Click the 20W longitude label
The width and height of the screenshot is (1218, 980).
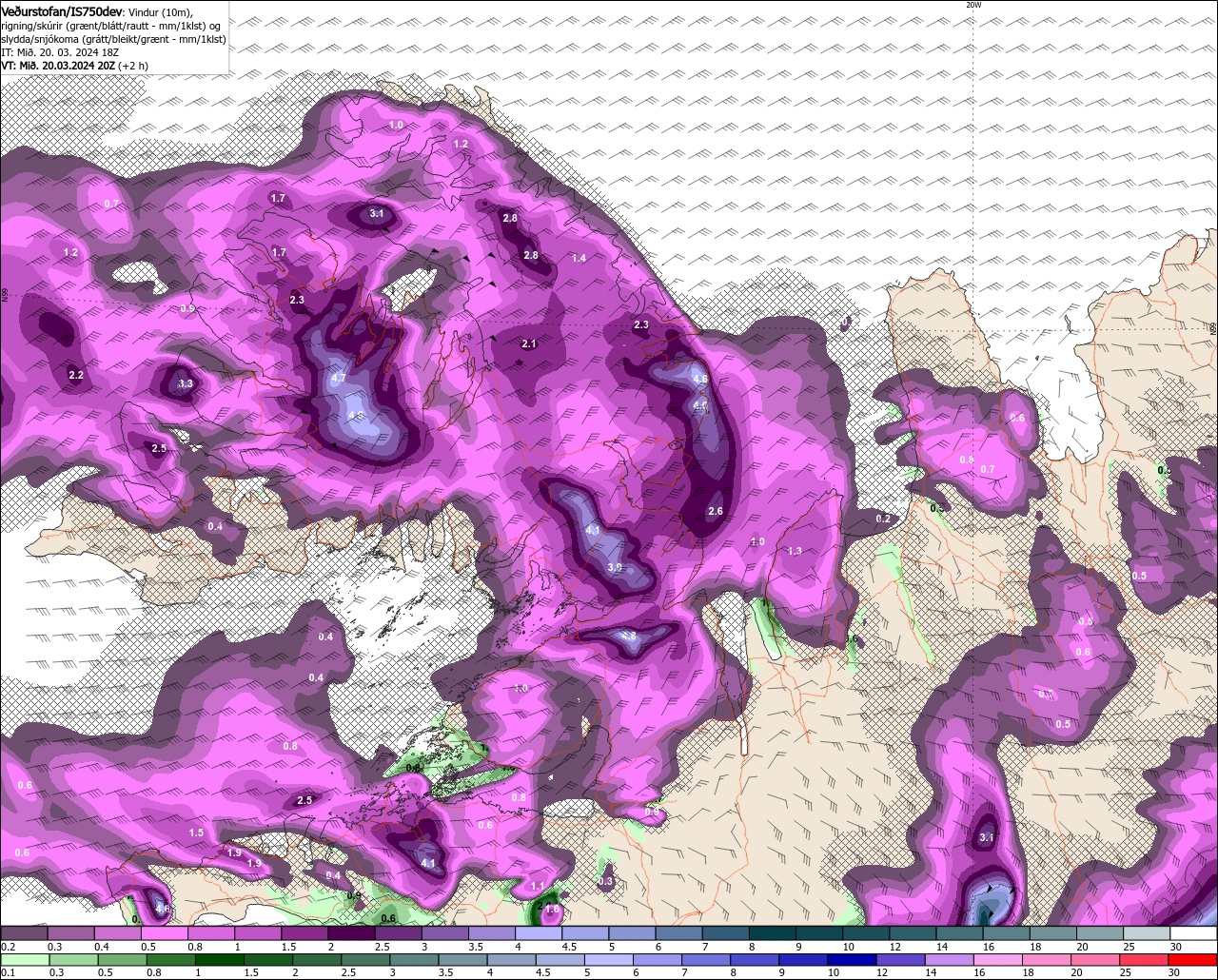click(x=972, y=5)
